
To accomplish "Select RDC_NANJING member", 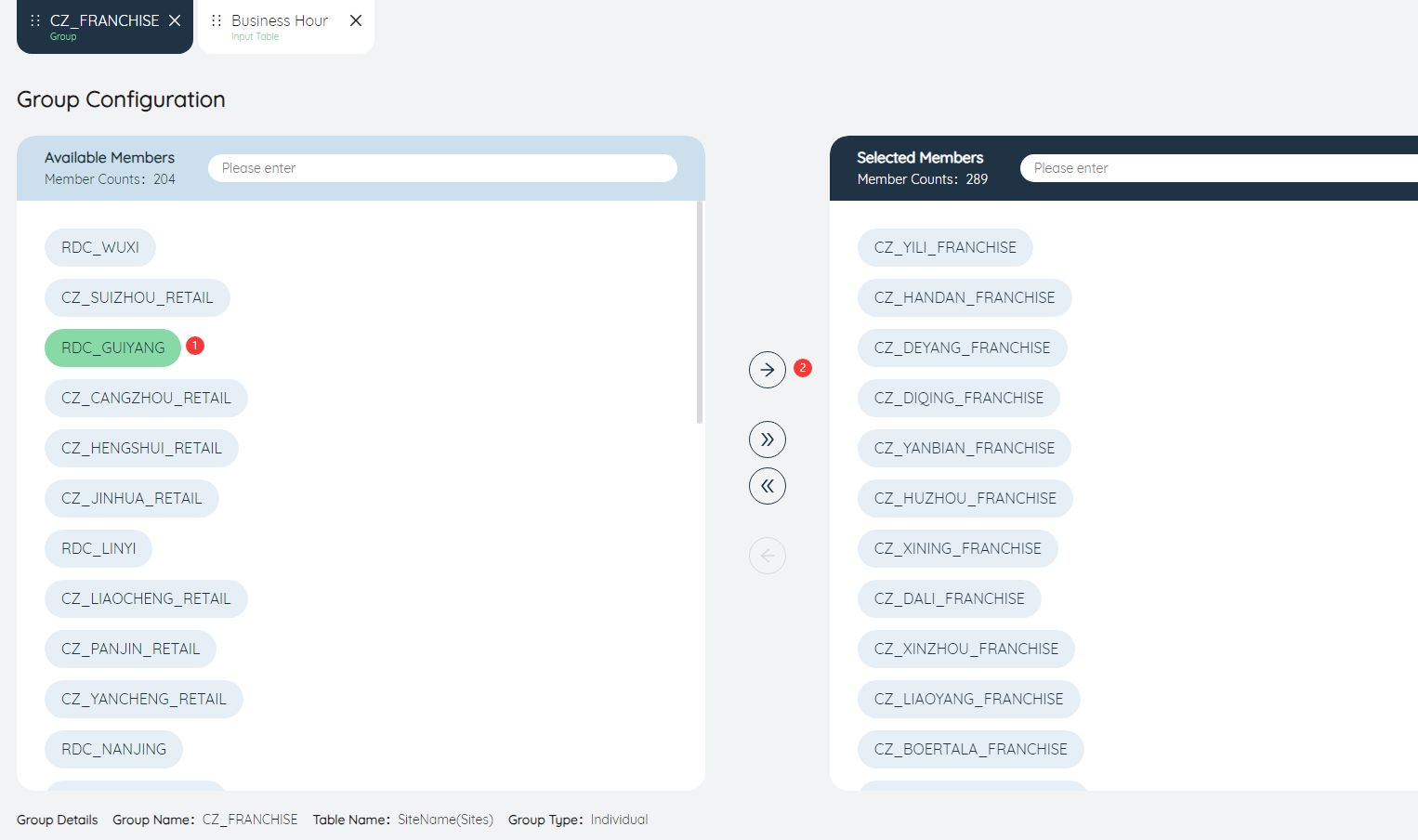I will [x=113, y=749].
